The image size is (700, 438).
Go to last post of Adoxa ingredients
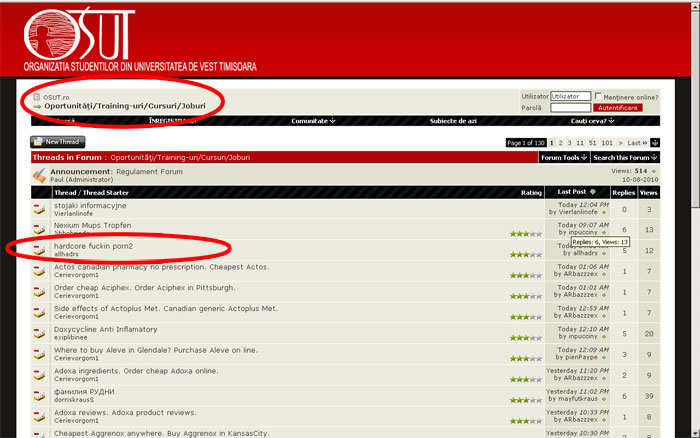pos(604,378)
